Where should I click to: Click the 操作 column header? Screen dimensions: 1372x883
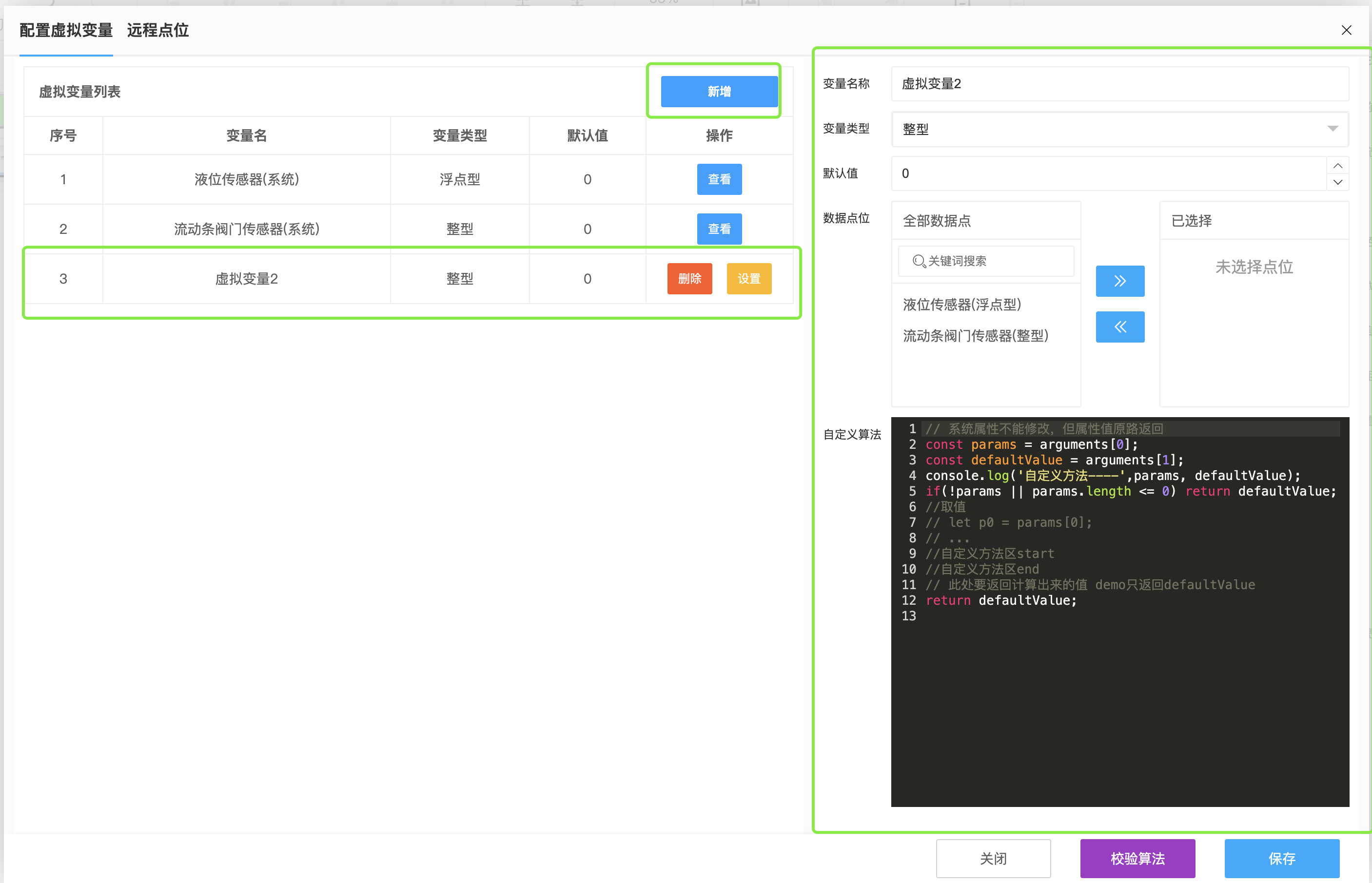[719, 136]
